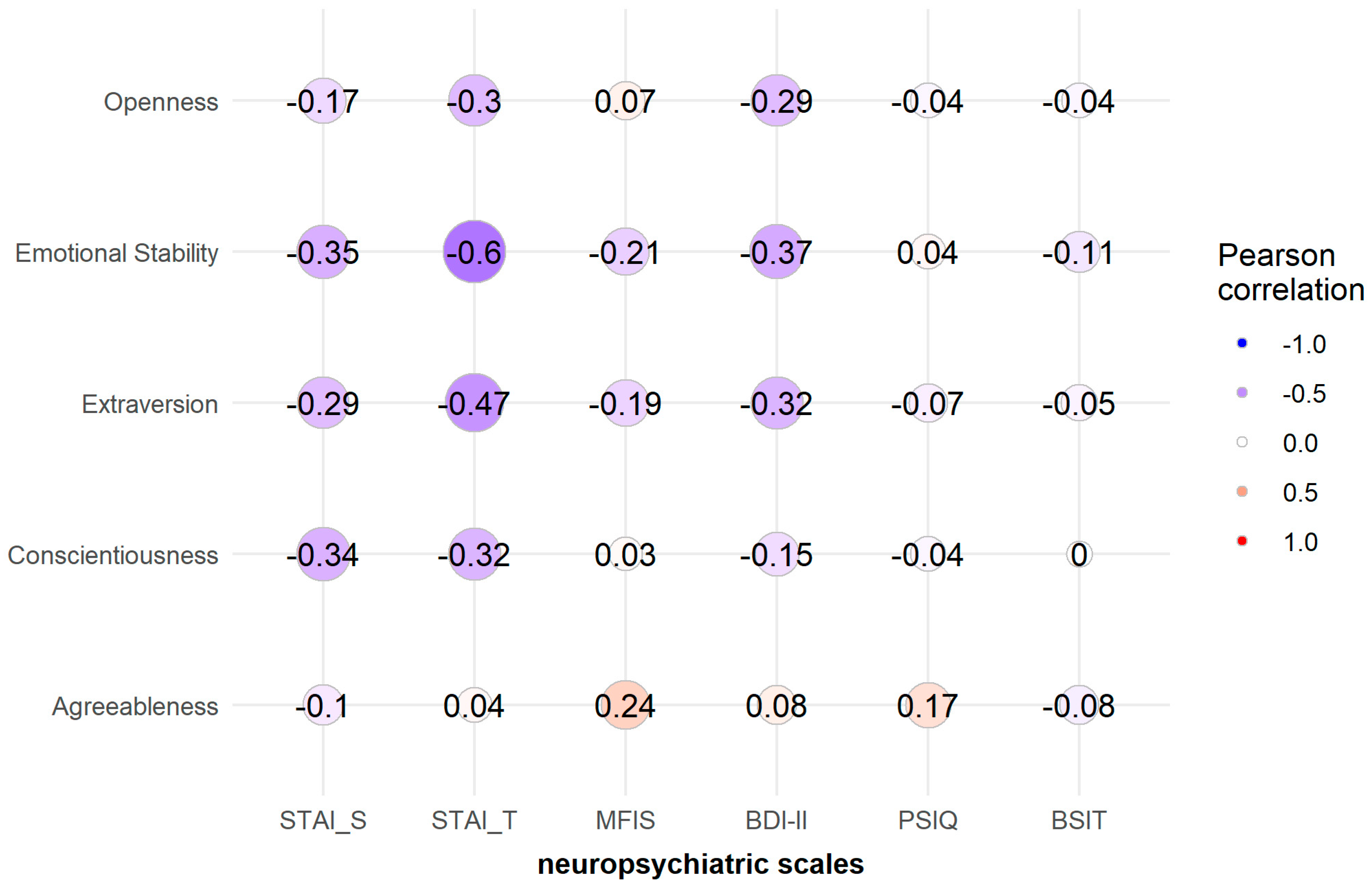Click the Openness row label
Viewport: 1372px width, 888px height.
(161, 102)
